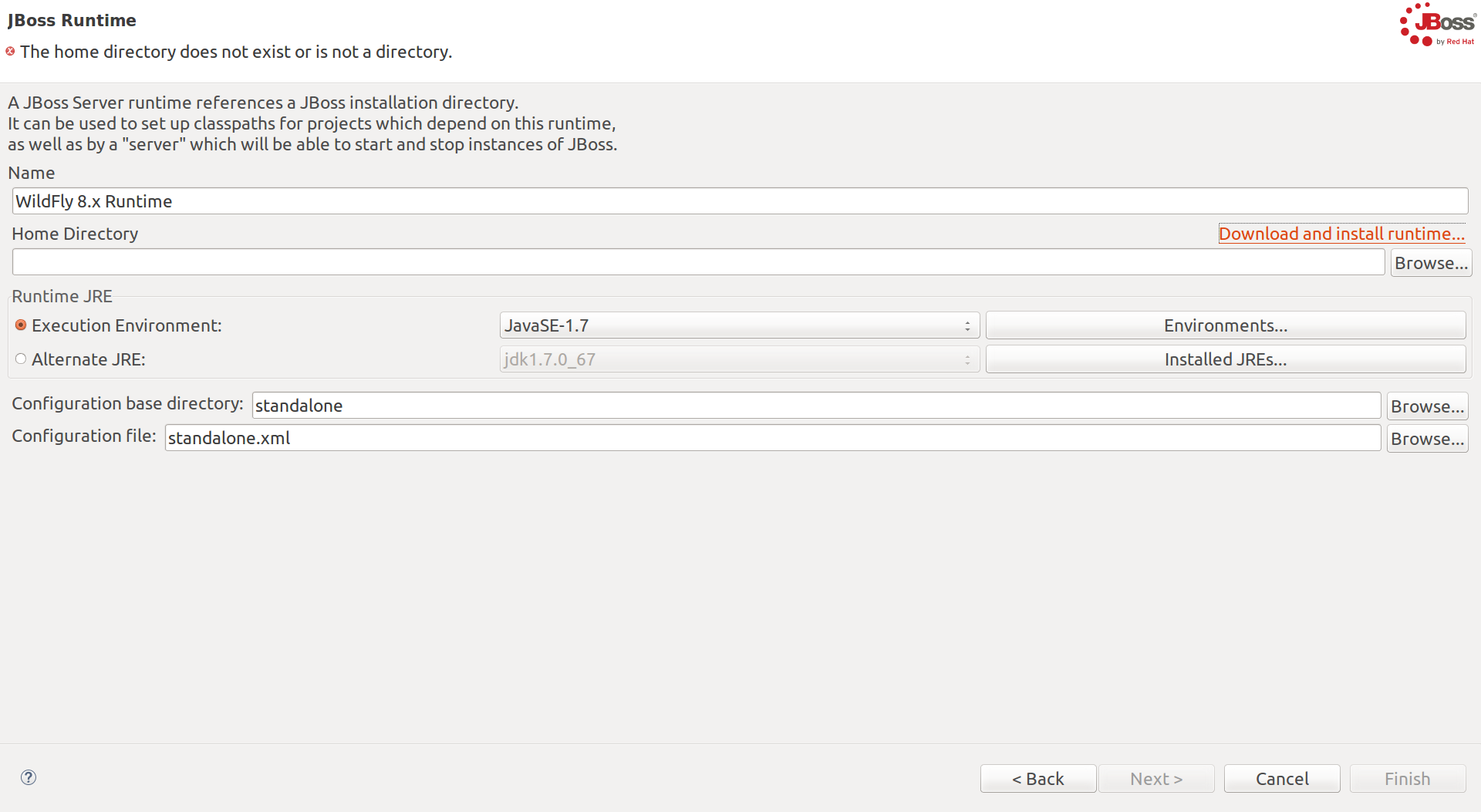Image resolution: width=1481 pixels, height=812 pixels.
Task: Click the JBoss by Red Hat logo
Action: coord(1438,25)
